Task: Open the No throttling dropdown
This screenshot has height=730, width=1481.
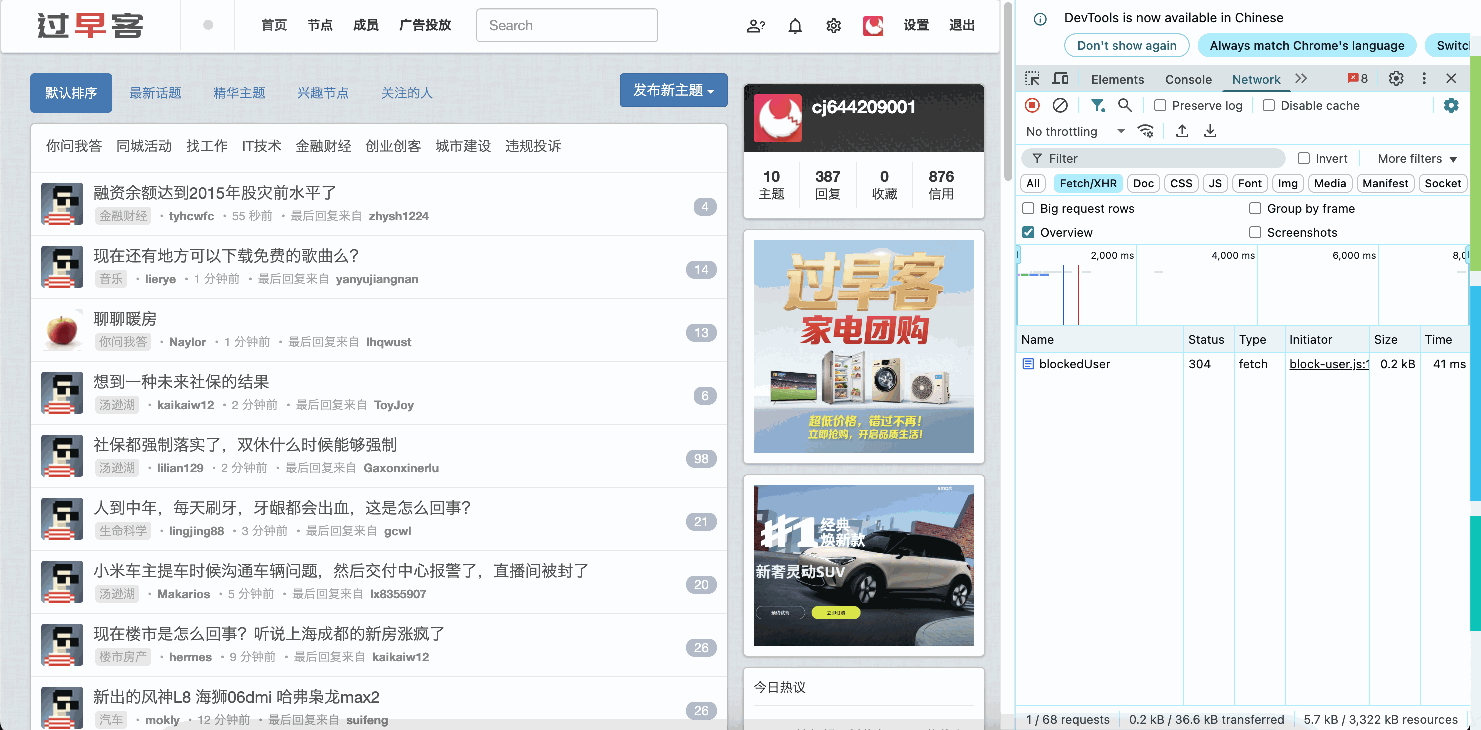Action: [x=1070, y=131]
